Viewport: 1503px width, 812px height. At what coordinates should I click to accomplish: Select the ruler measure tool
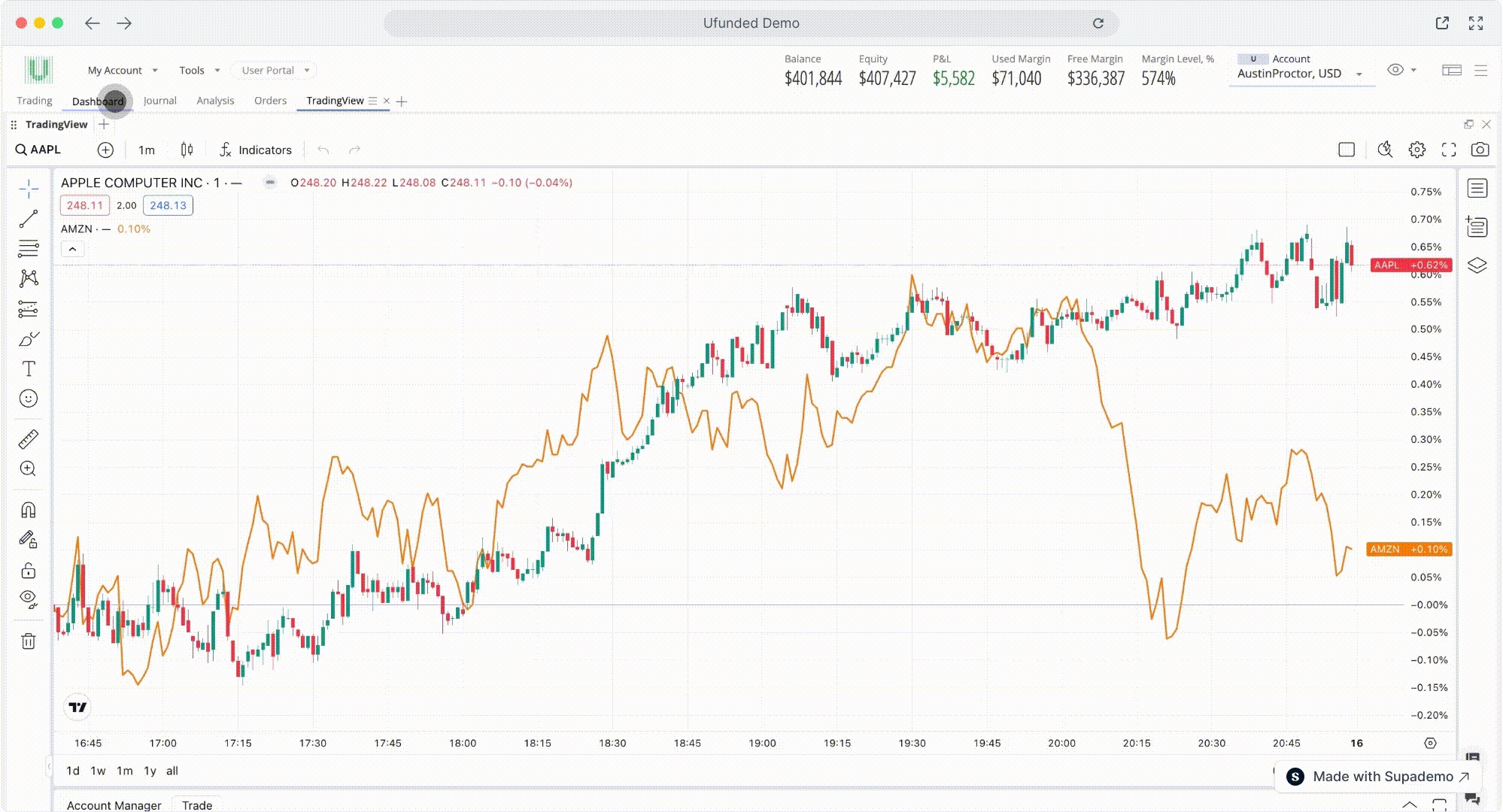[29, 439]
